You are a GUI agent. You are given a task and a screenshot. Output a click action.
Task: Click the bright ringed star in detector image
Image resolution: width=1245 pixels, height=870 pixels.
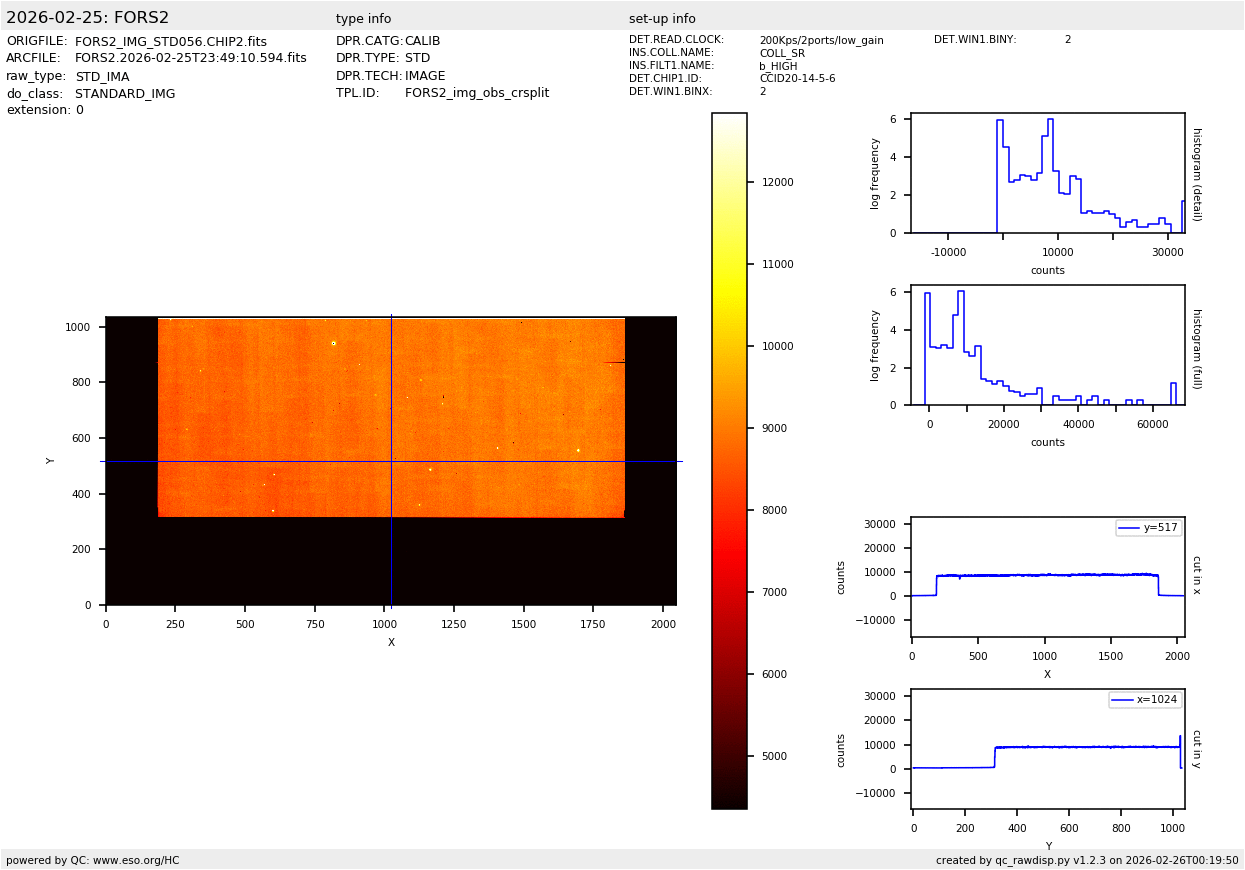(333, 343)
